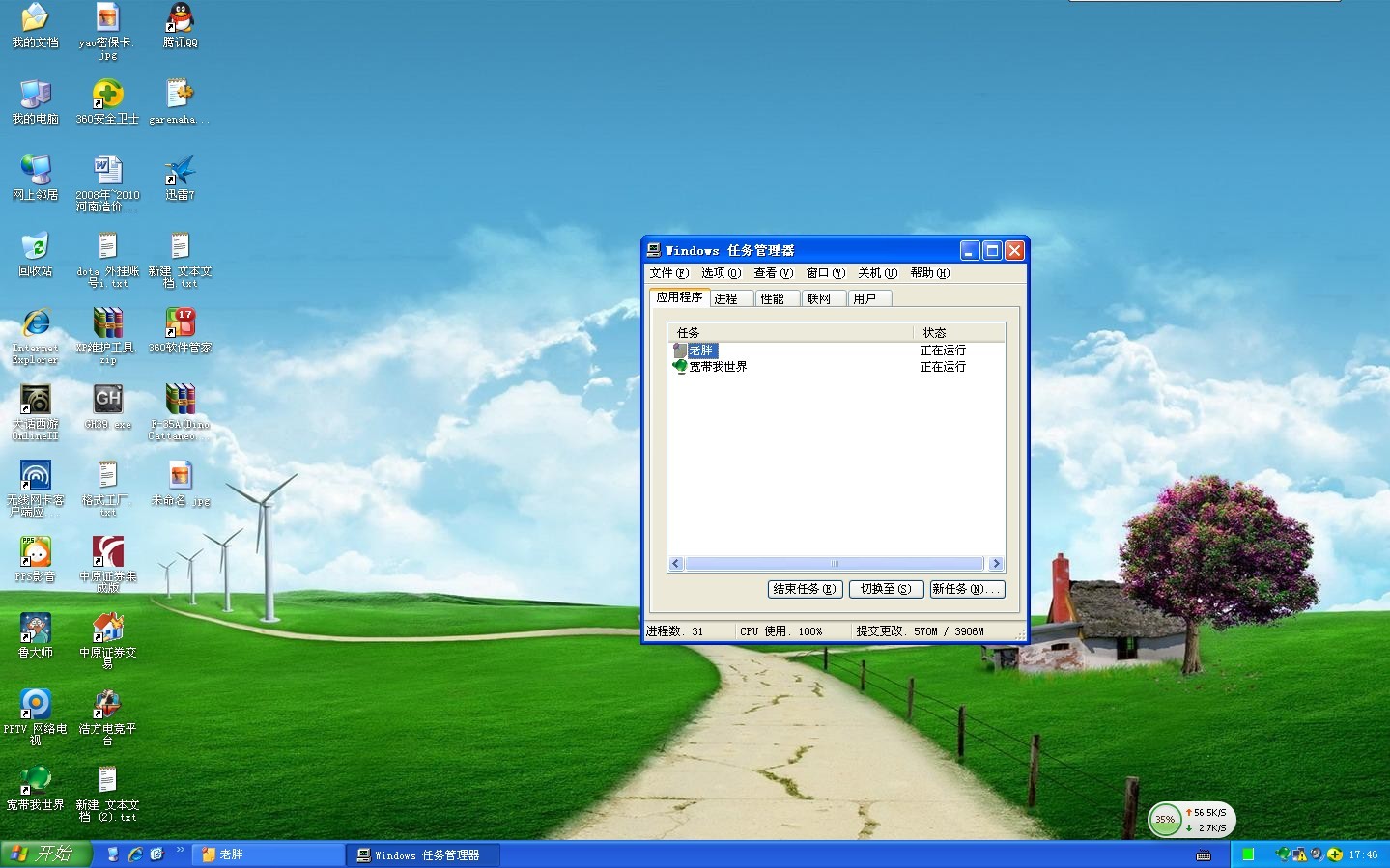Select the garenaha desktop file icon

point(180,102)
